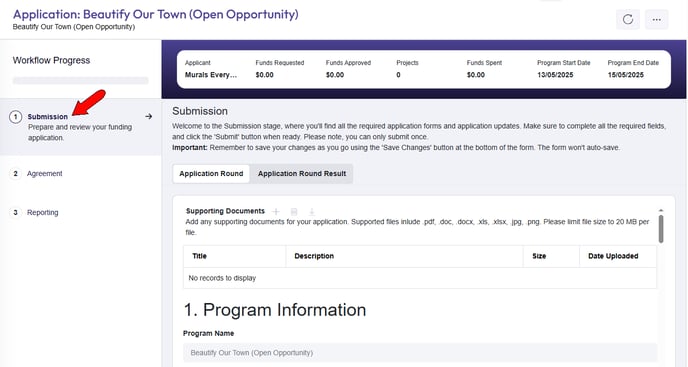Click the 'Program Name' field label

coord(208,334)
